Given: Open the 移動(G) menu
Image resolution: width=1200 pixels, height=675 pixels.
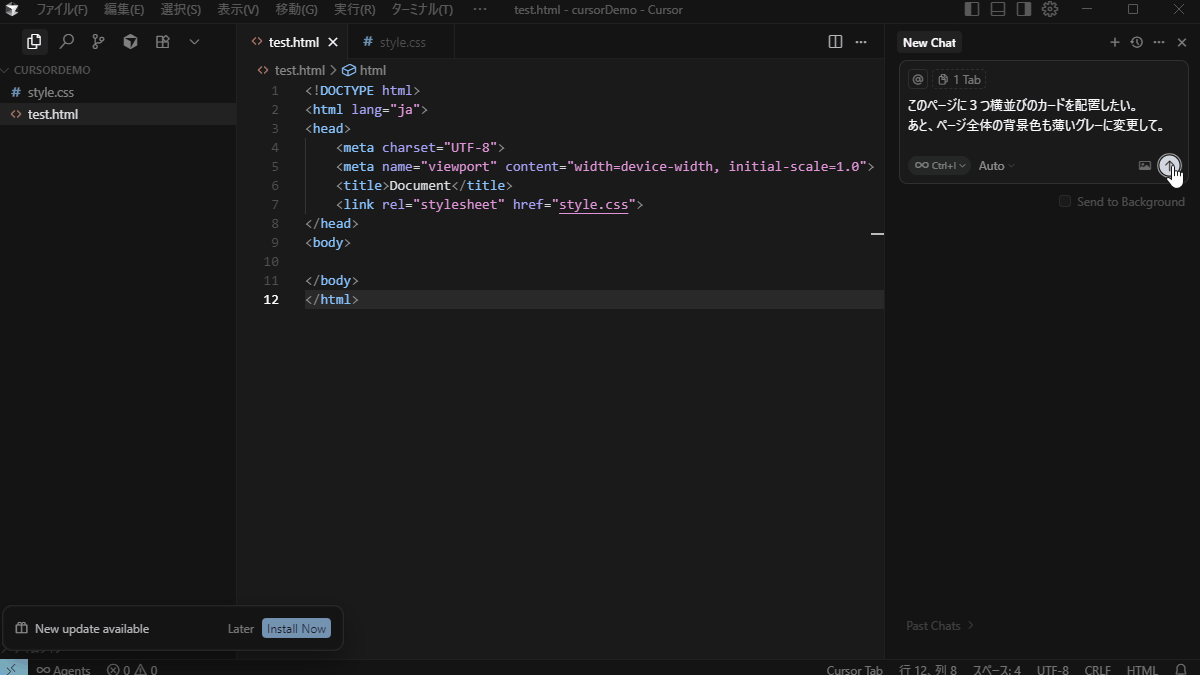Looking at the screenshot, I should click(x=296, y=9).
